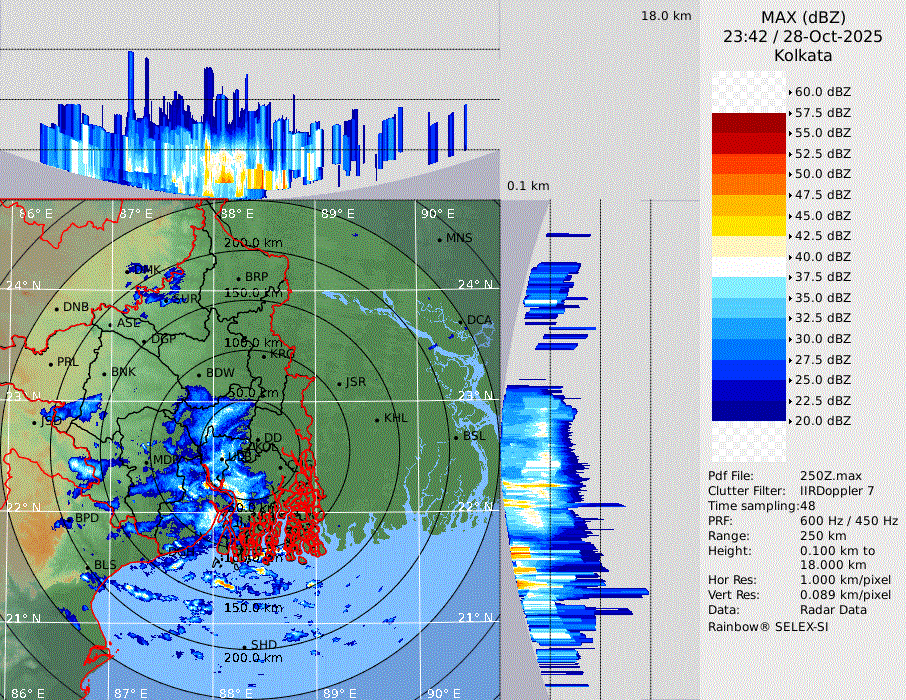Screen dimensions: 906x700
Task: Click the DNB station marker
Action: click(57, 307)
